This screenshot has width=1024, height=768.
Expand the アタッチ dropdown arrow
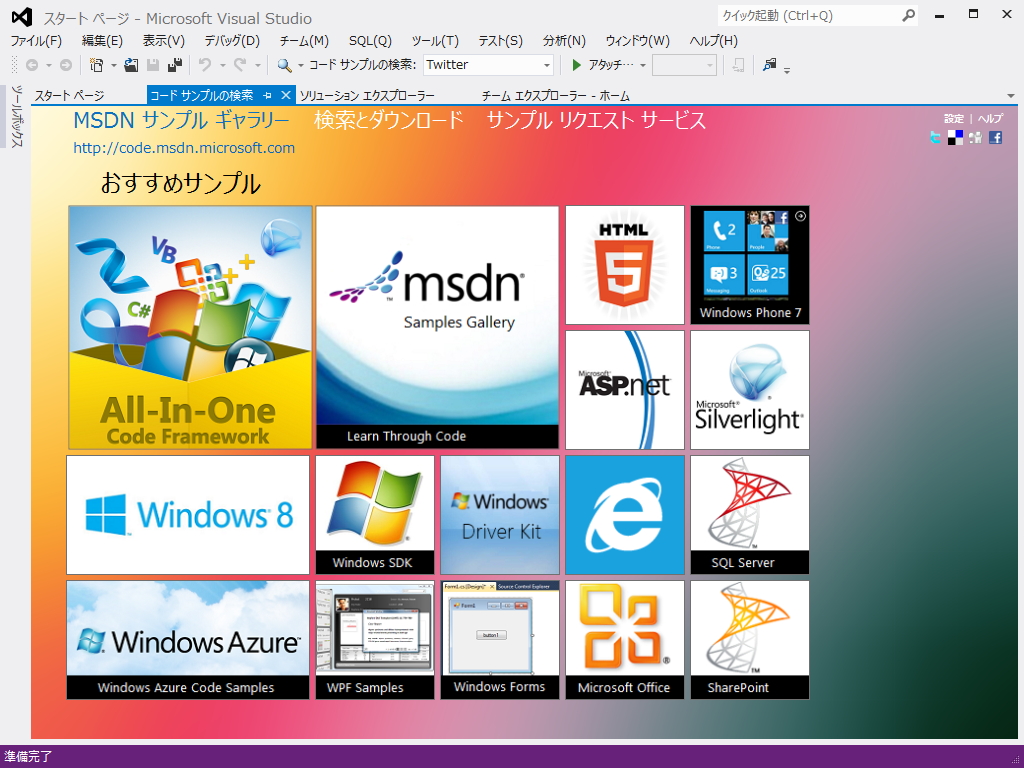click(644, 64)
